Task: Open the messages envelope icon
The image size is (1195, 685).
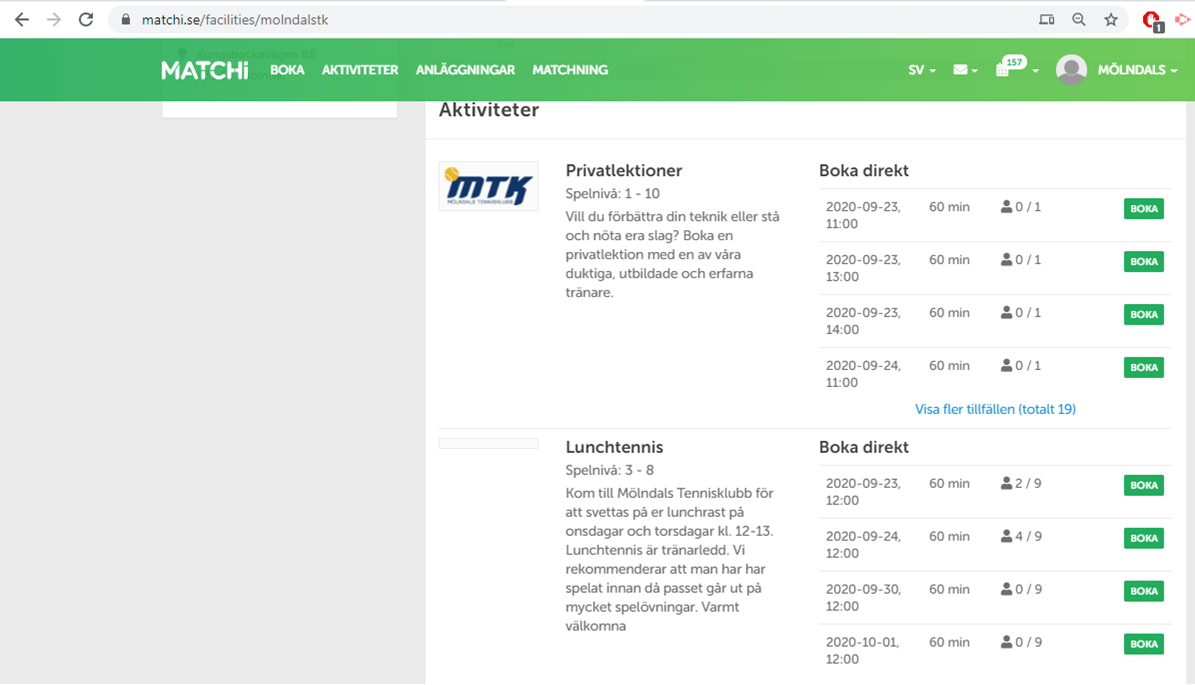Action: (962, 70)
